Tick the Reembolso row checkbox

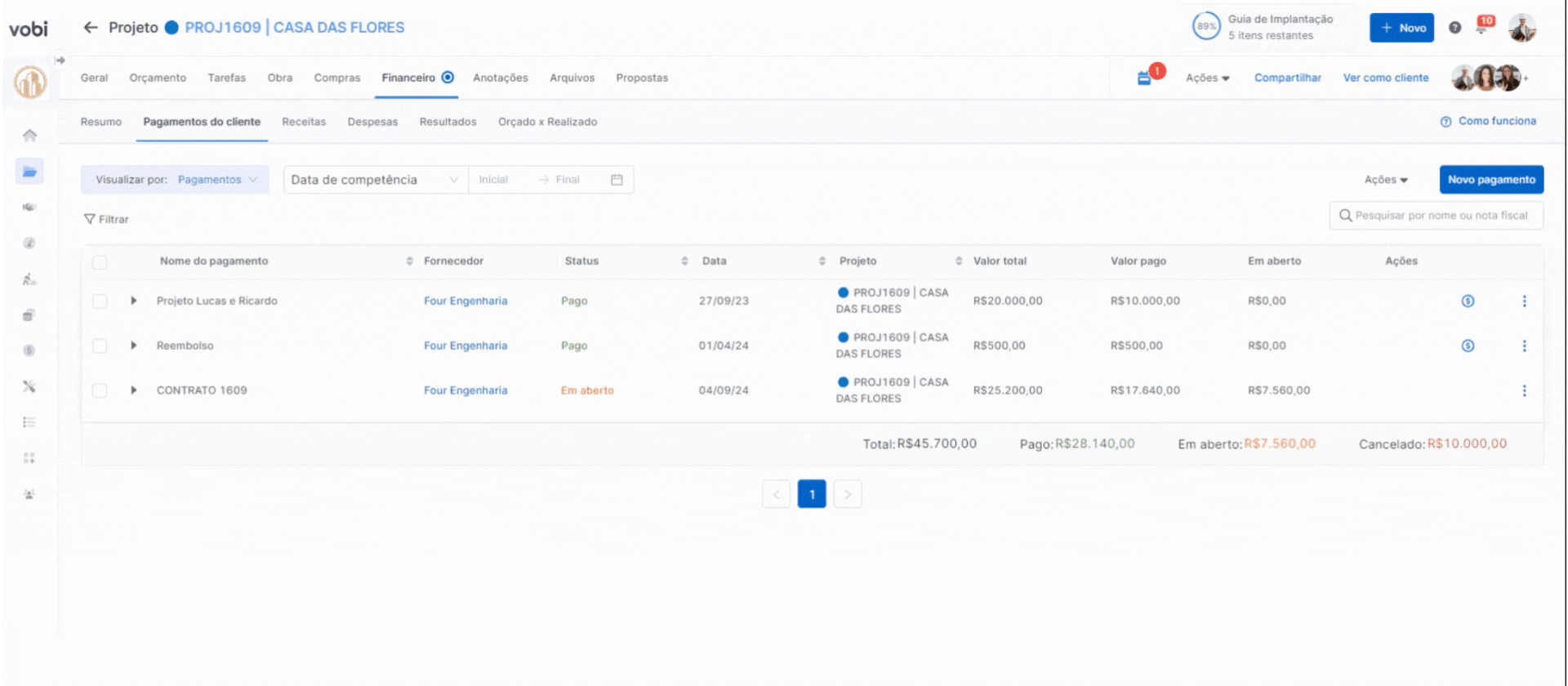pyautogui.click(x=100, y=346)
